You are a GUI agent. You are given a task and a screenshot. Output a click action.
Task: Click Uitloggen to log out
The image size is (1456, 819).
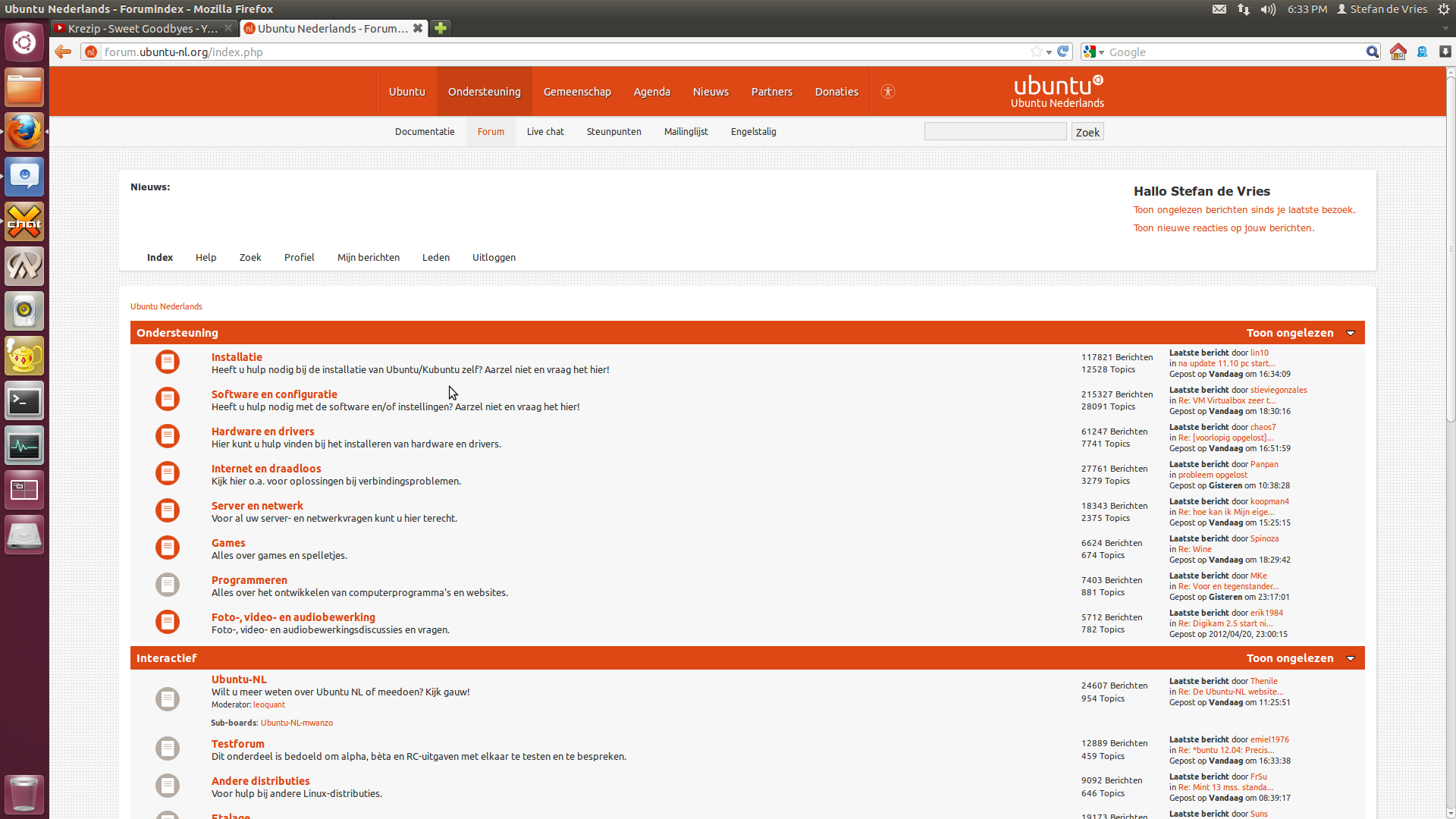494,258
